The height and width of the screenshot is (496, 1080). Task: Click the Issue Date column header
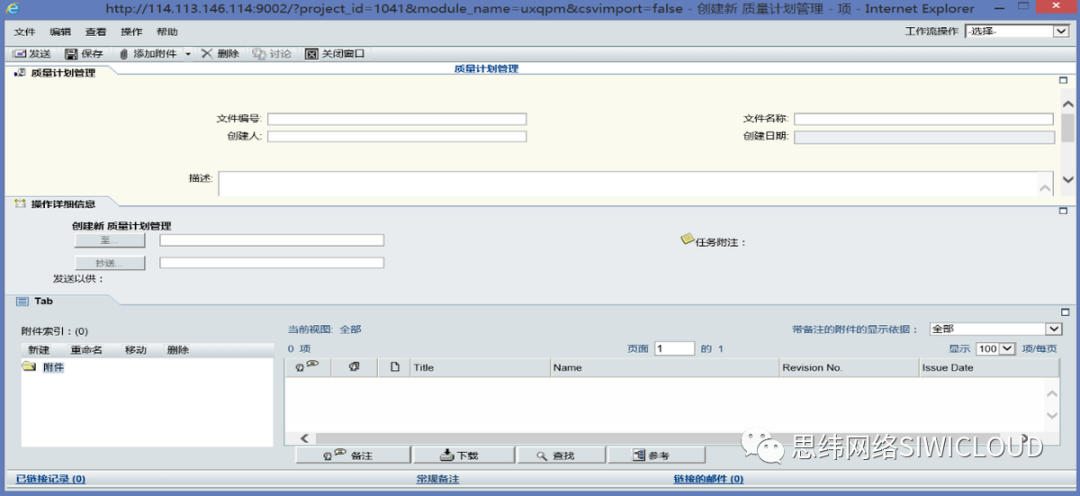[990, 368]
